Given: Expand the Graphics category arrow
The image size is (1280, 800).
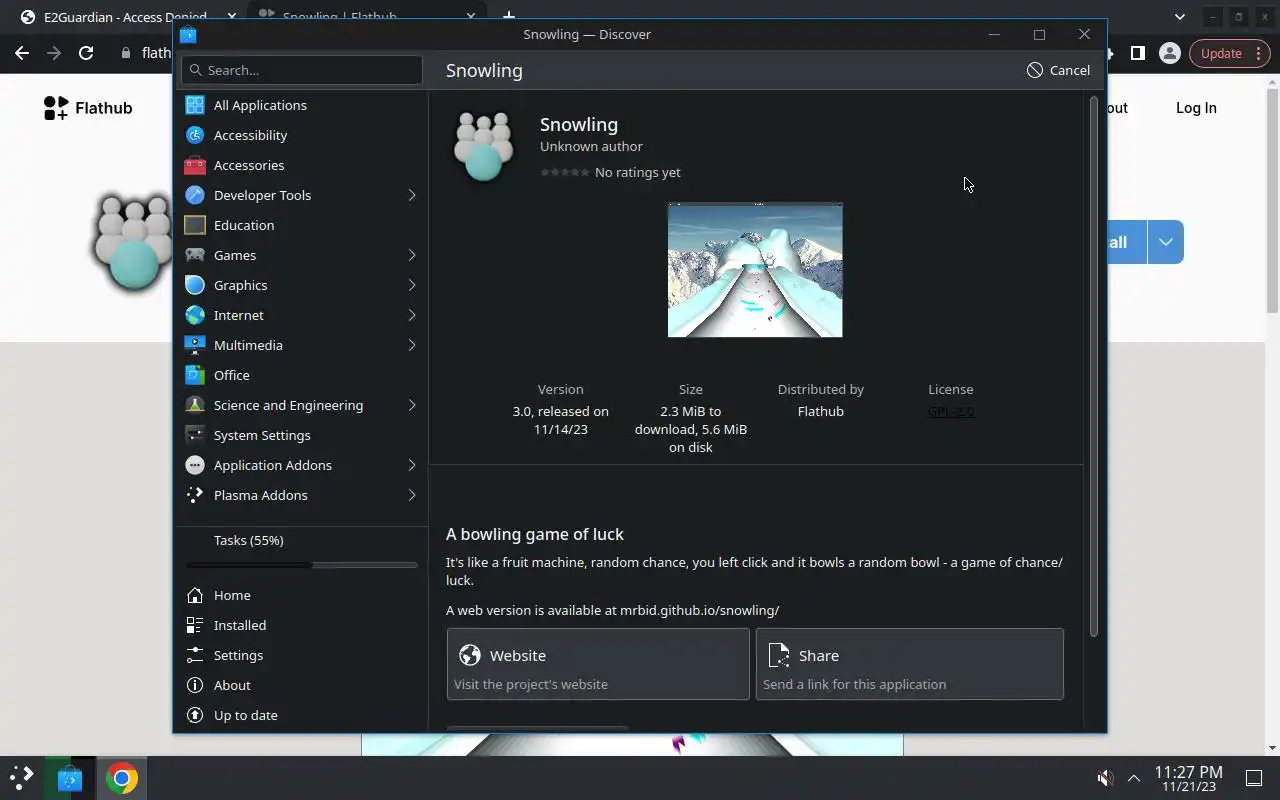Looking at the screenshot, I should (x=411, y=285).
